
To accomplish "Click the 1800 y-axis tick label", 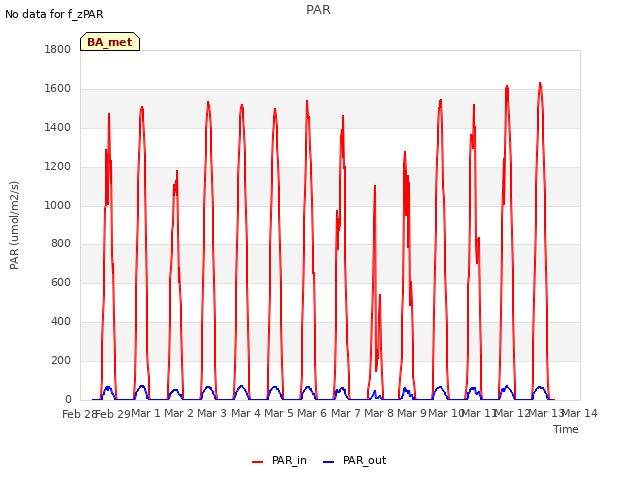I will click(58, 49).
